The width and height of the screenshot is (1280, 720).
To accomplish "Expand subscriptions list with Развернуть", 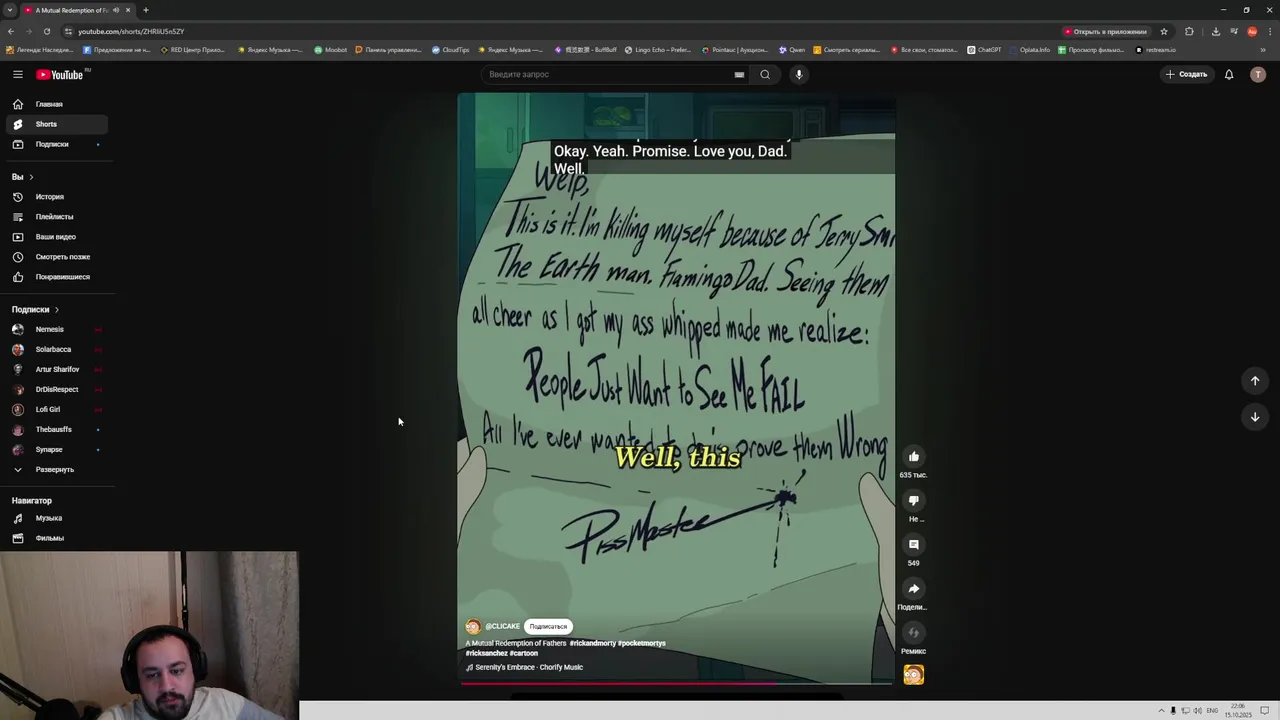I will (56, 469).
